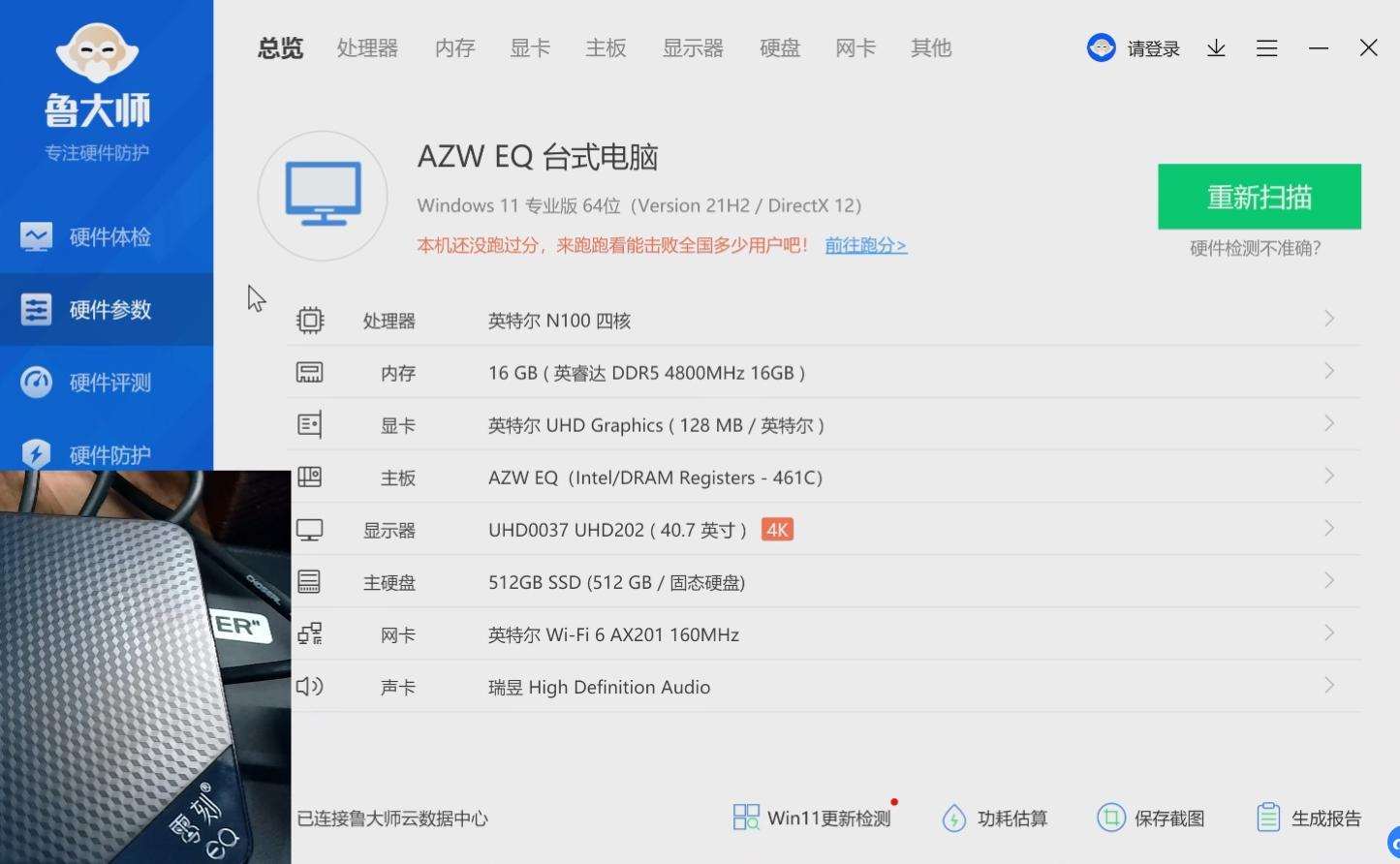Click 英特尔 UHD Graphics text
1400x864 pixels.
point(656,425)
